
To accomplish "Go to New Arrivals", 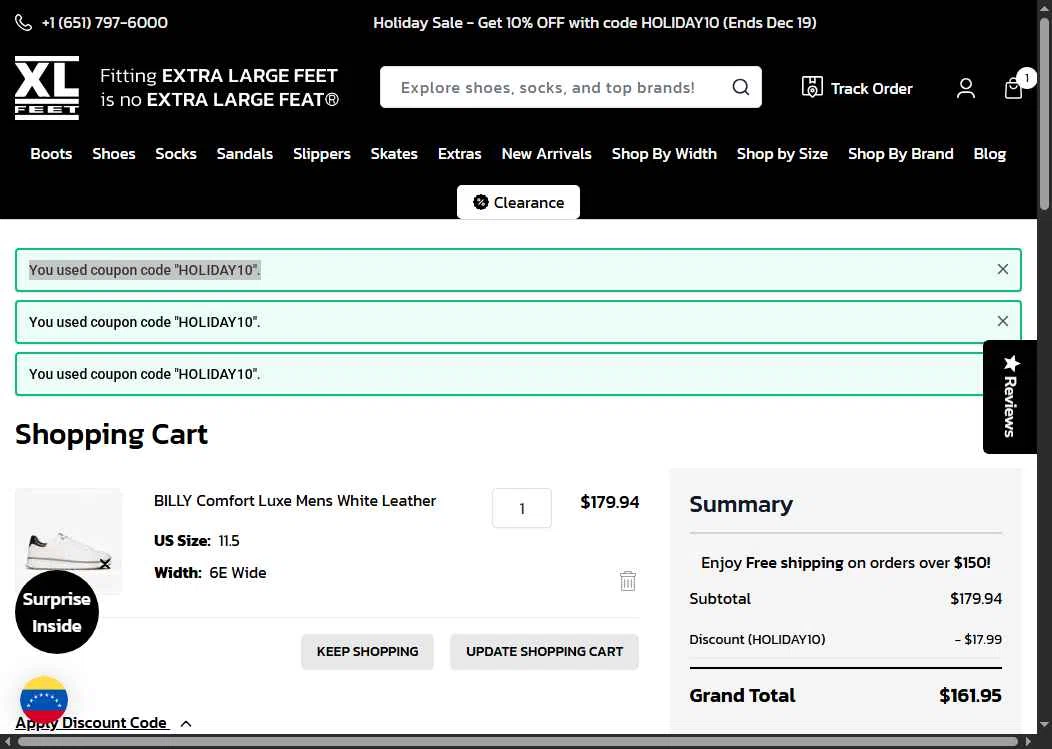I will pos(547,154).
